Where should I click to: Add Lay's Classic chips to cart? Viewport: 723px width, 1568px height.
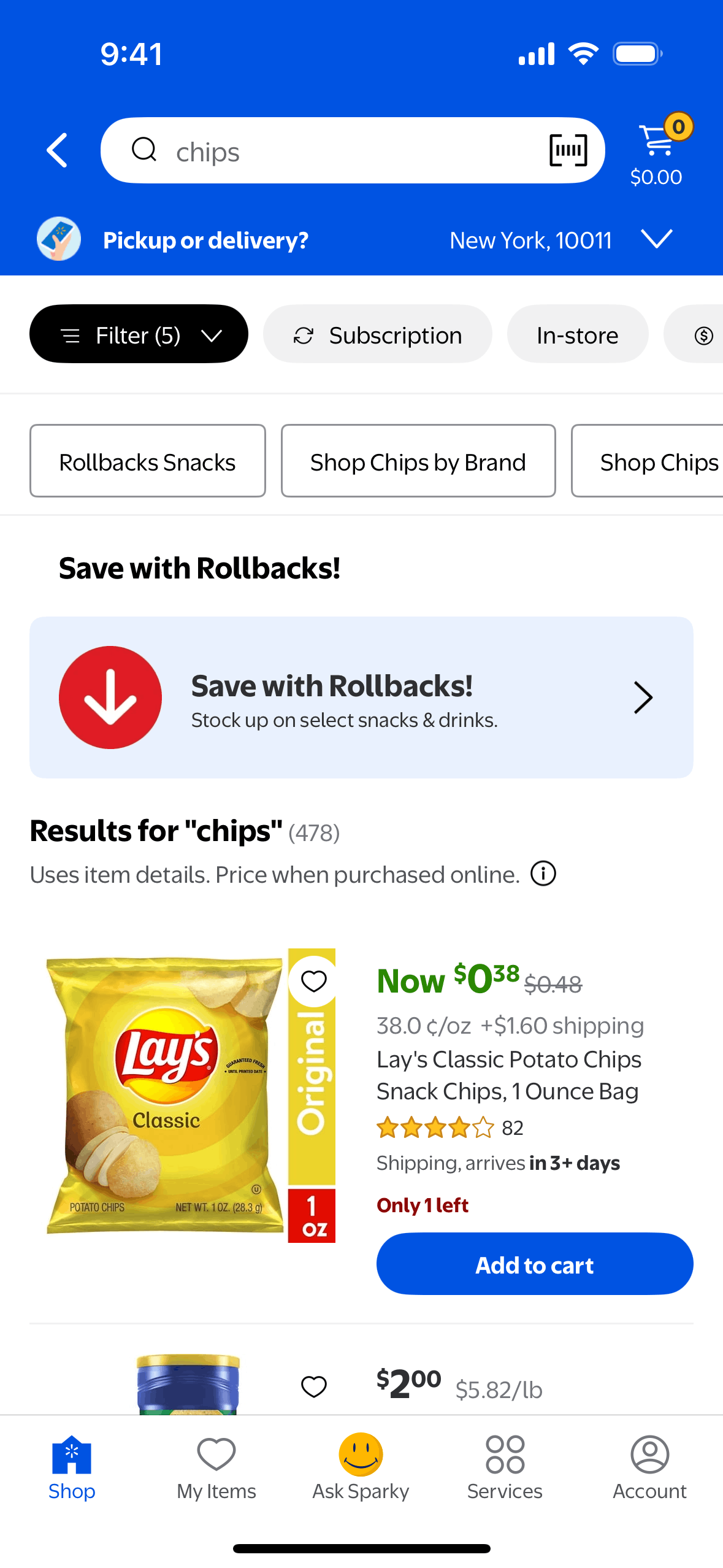tap(534, 1264)
